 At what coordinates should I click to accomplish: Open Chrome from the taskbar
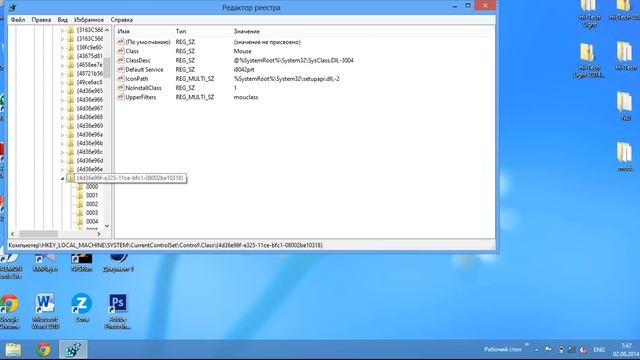(43, 350)
